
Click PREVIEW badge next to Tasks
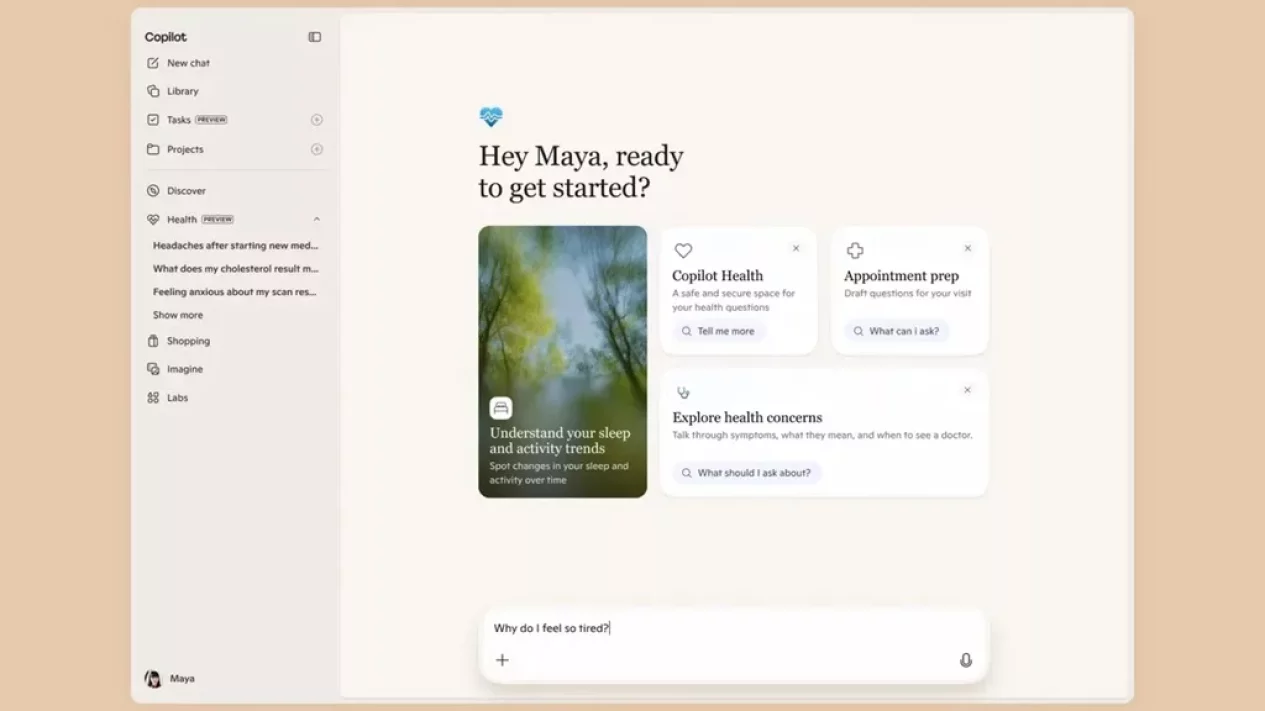(x=211, y=120)
